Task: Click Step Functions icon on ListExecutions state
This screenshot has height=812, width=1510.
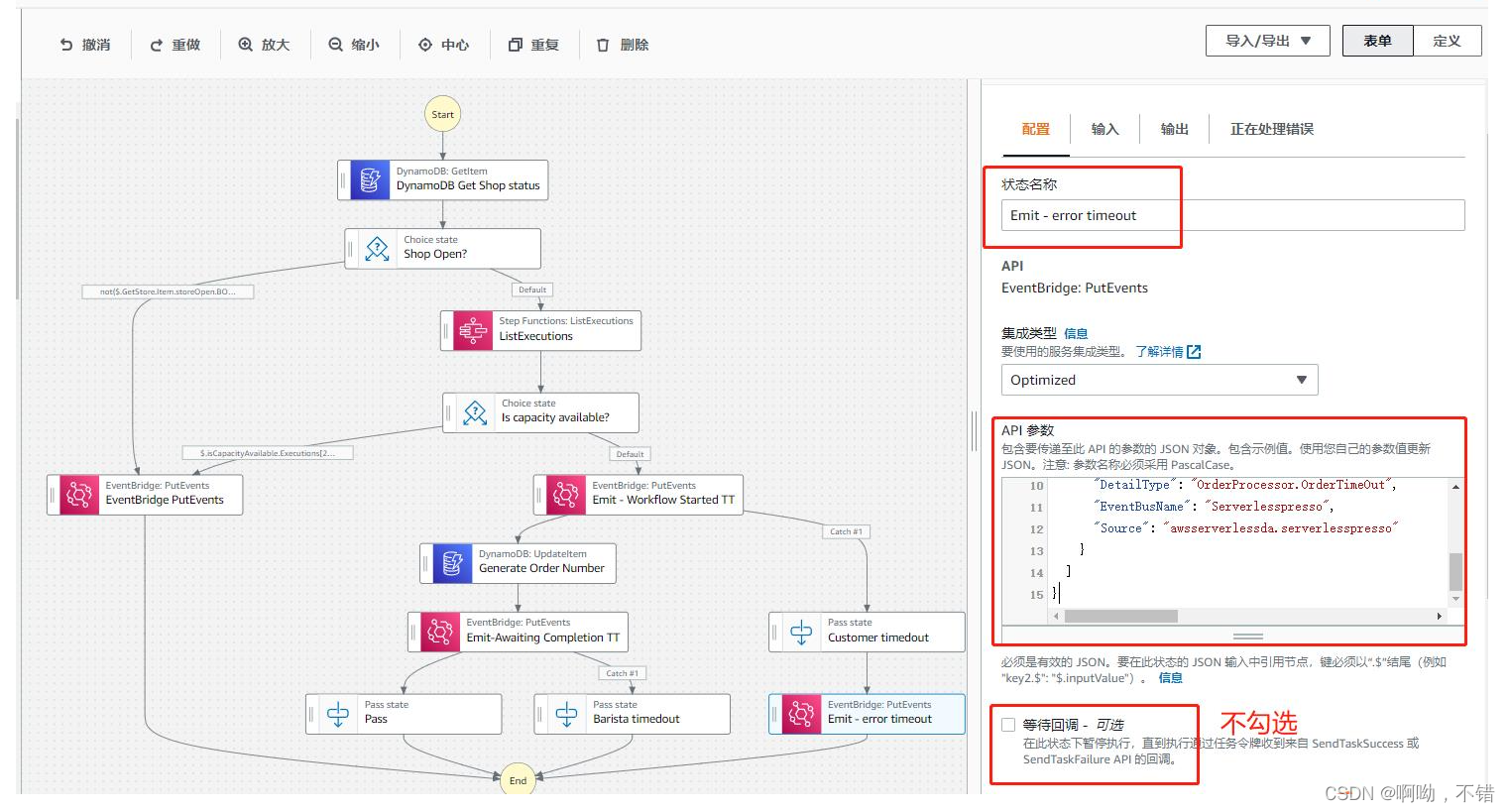Action: click(473, 330)
